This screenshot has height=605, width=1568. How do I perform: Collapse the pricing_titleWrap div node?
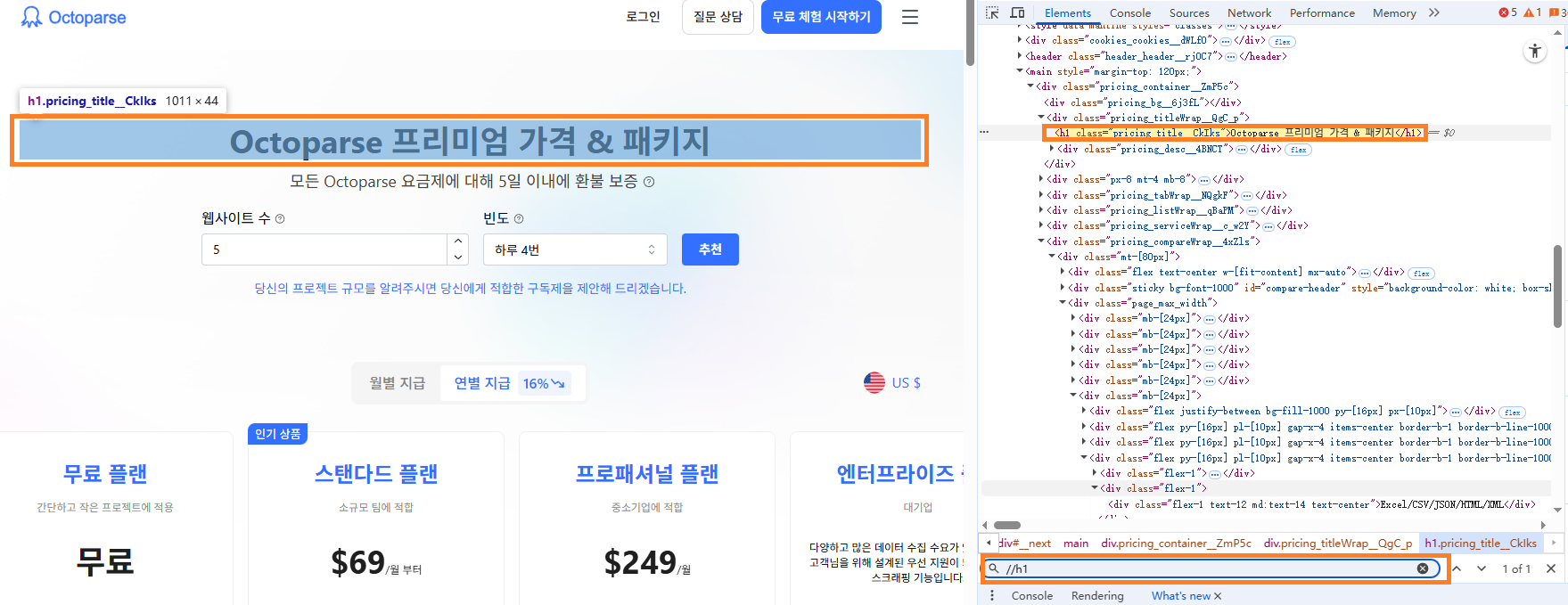pos(1041,118)
